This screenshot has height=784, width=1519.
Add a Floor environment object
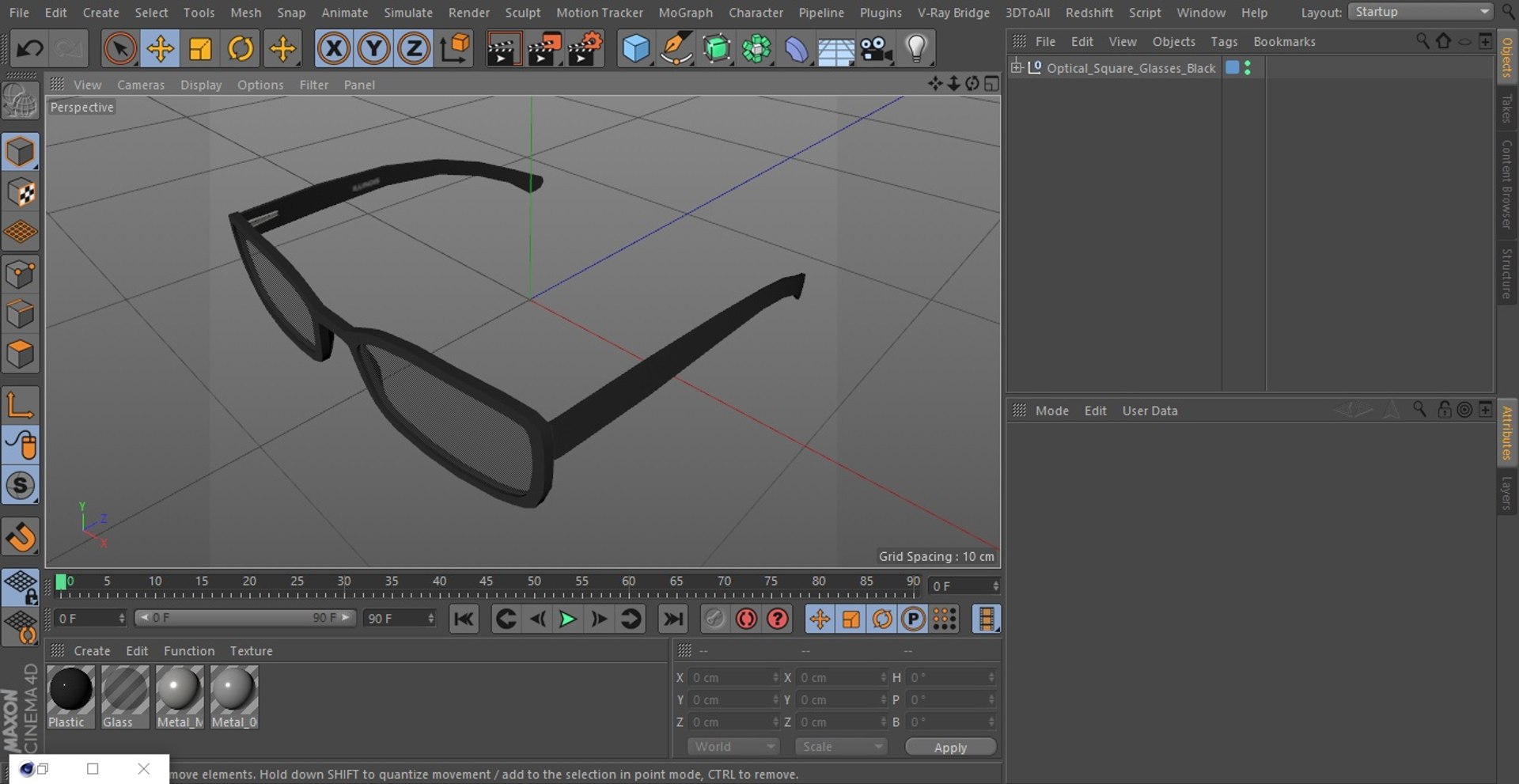pos(836,49)
